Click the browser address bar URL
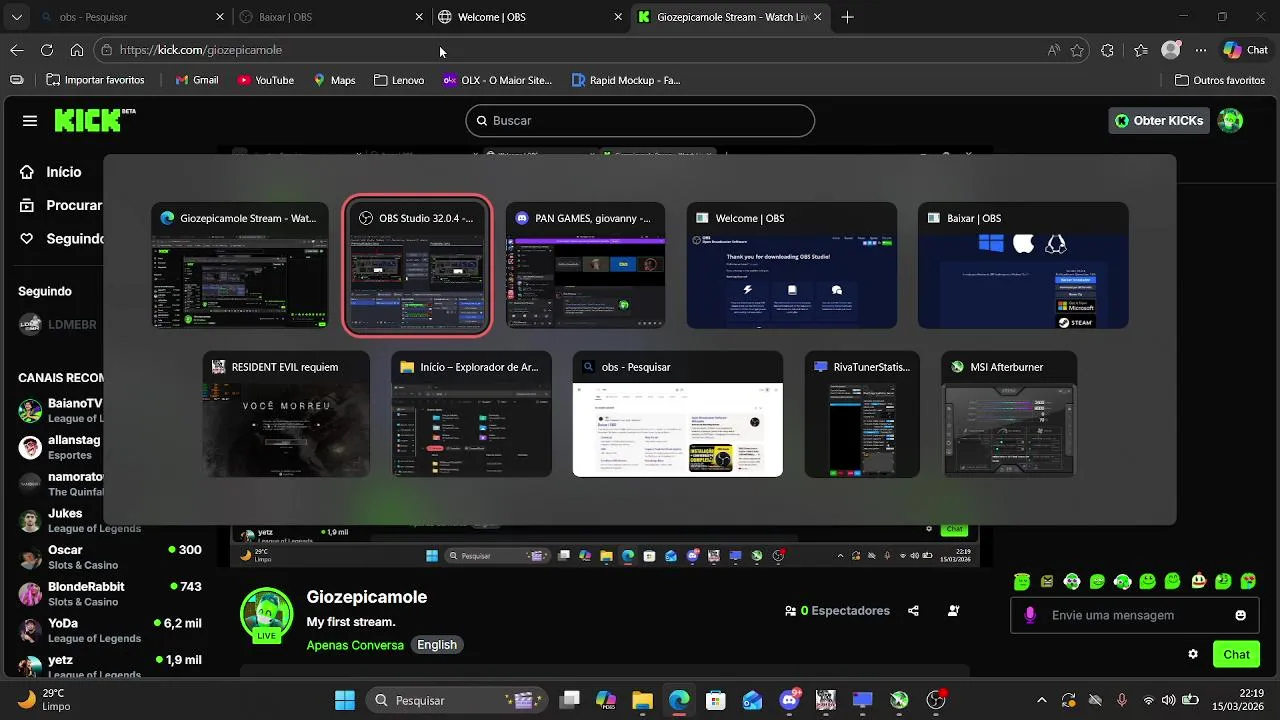1280x720 pixels. click(x=200, y=50)
